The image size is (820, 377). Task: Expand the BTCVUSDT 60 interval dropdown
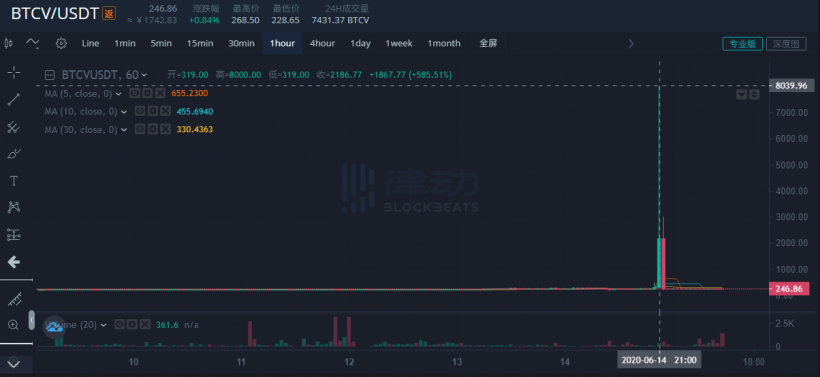coord(144,75)
